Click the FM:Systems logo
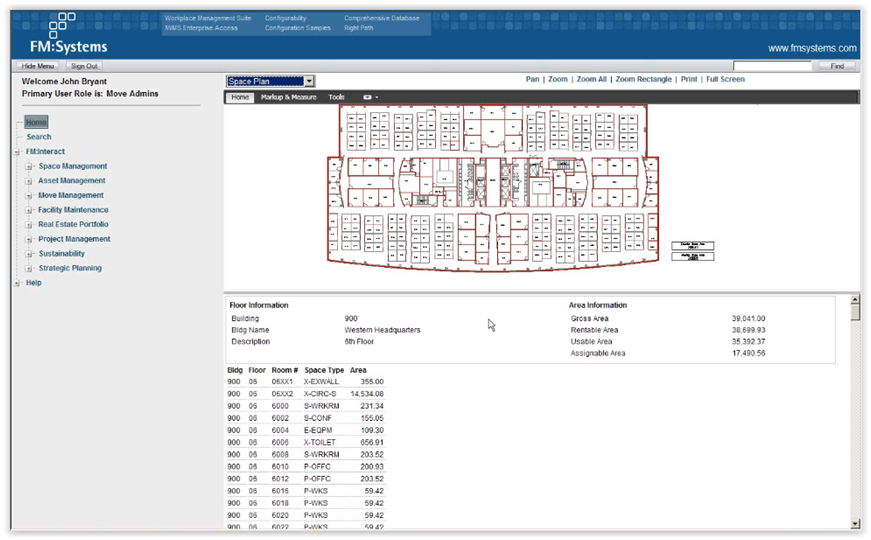Viewport: 871px width, 540px height. 68,34
